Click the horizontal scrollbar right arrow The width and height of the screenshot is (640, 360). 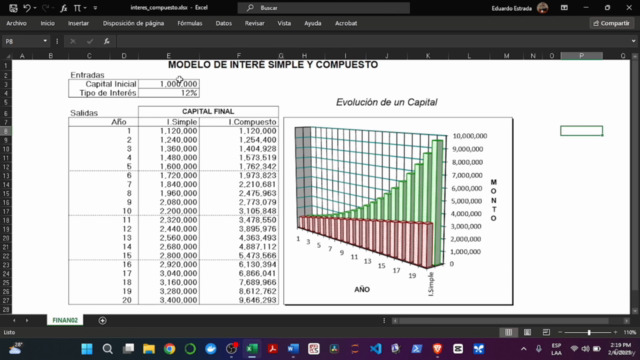627,321
